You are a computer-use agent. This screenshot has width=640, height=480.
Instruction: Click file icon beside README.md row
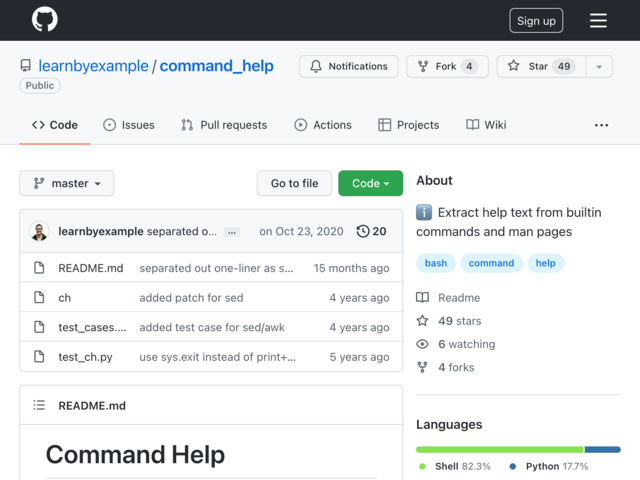tap(39, 268)
